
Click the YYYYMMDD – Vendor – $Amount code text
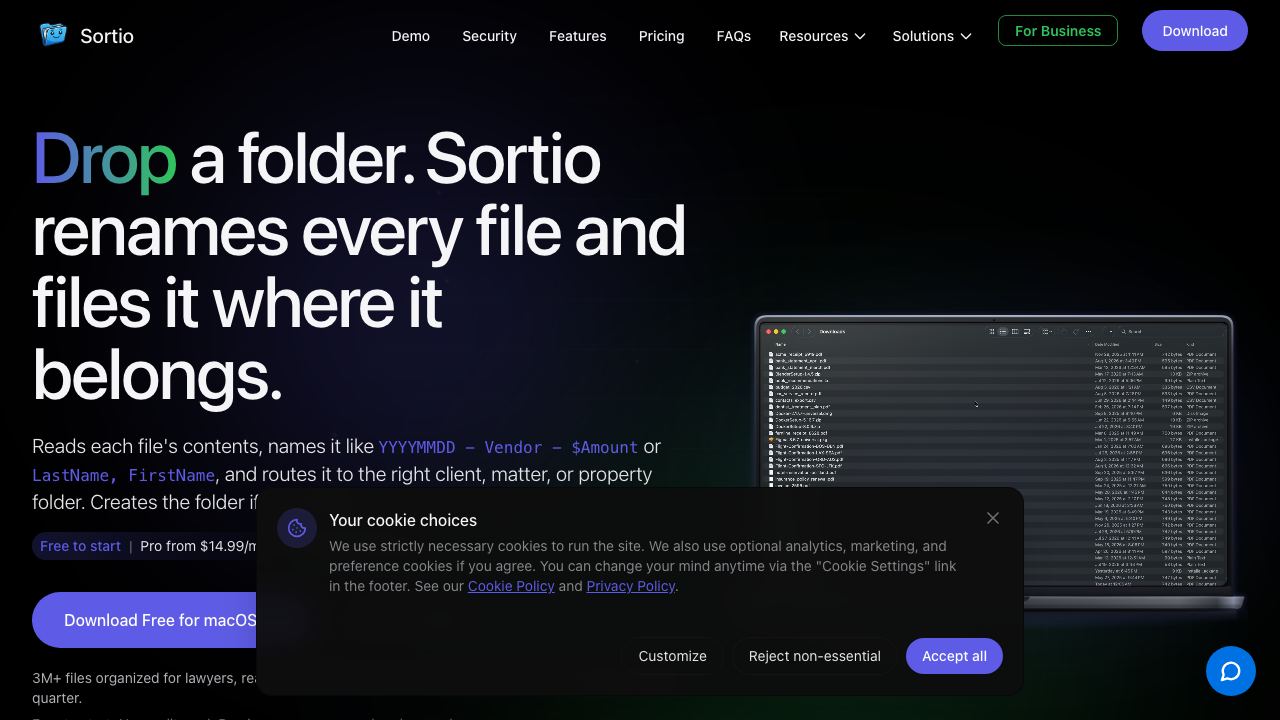(x=508, y=447)
